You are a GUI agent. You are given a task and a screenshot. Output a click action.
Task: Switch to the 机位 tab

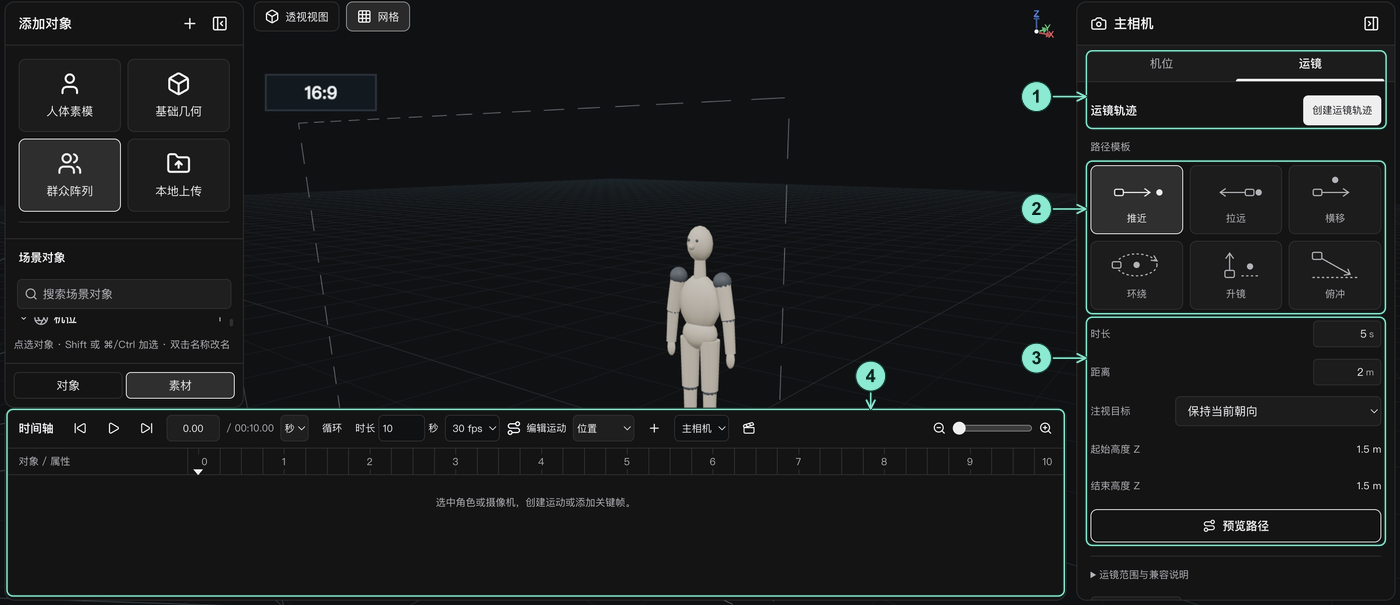(x=1161, y=64)
